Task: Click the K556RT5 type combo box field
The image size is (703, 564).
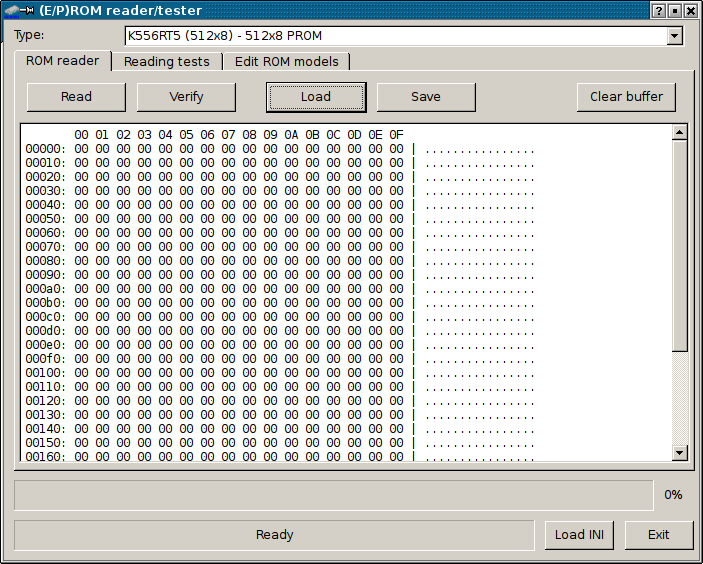Action: pyautogui.click(x=394, y=36)
